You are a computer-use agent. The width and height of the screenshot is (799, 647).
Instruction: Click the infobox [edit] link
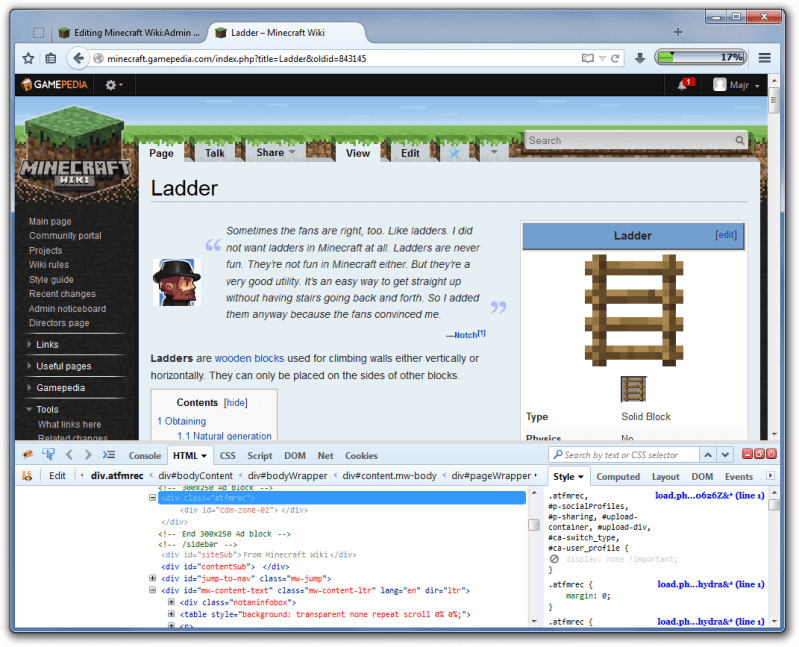[726, 235]
